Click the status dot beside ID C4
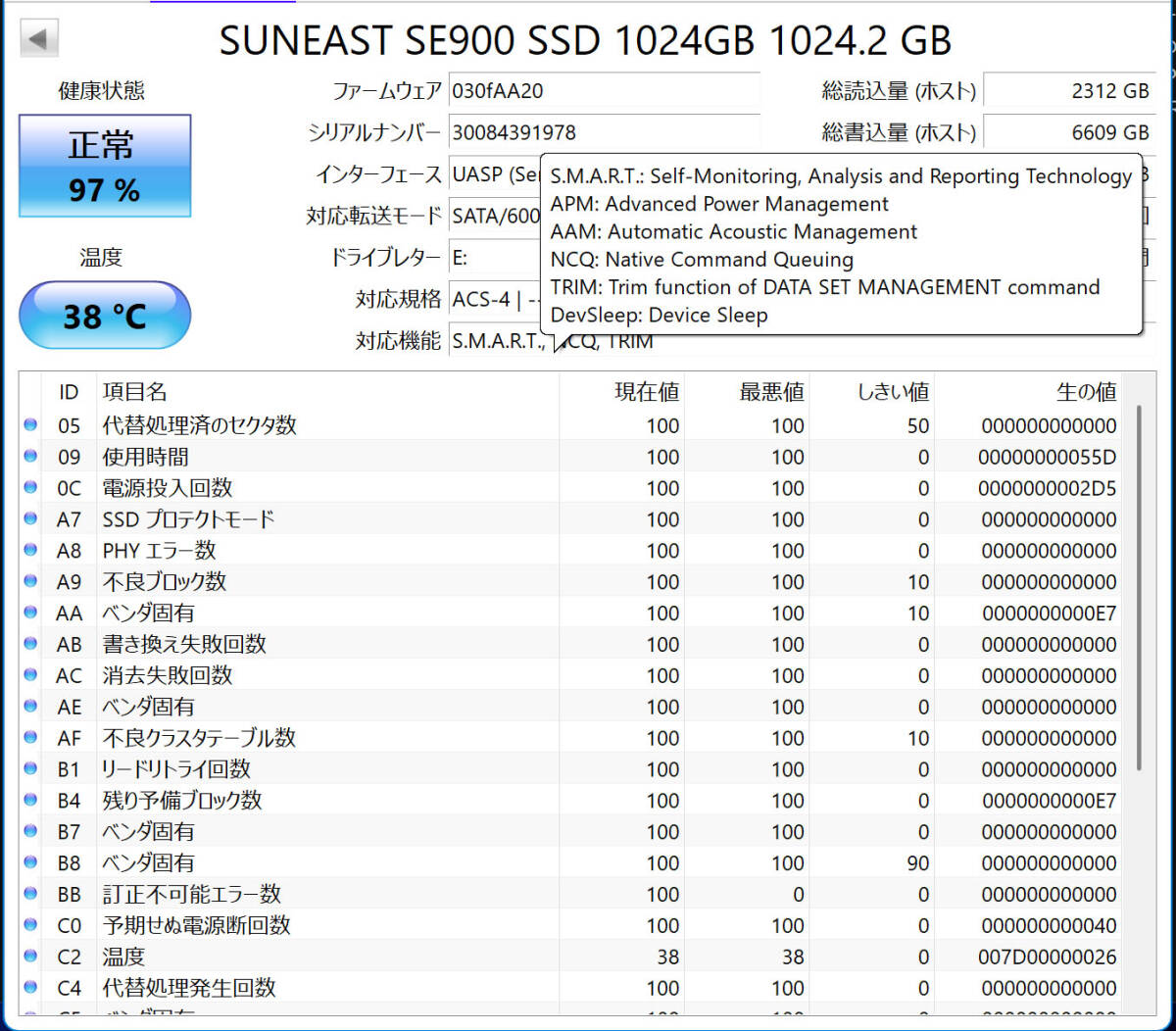 pos(30,988)
